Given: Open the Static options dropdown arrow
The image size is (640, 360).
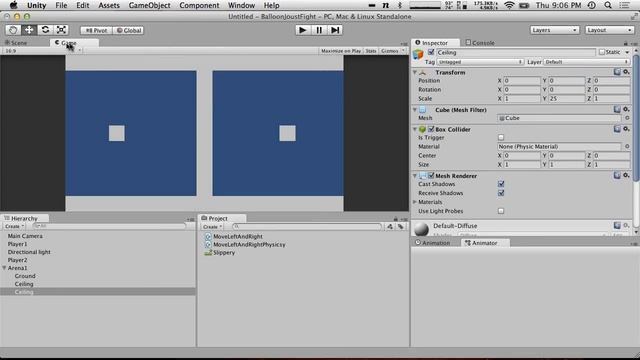Looking at the screenshot, I should point(627,52).
